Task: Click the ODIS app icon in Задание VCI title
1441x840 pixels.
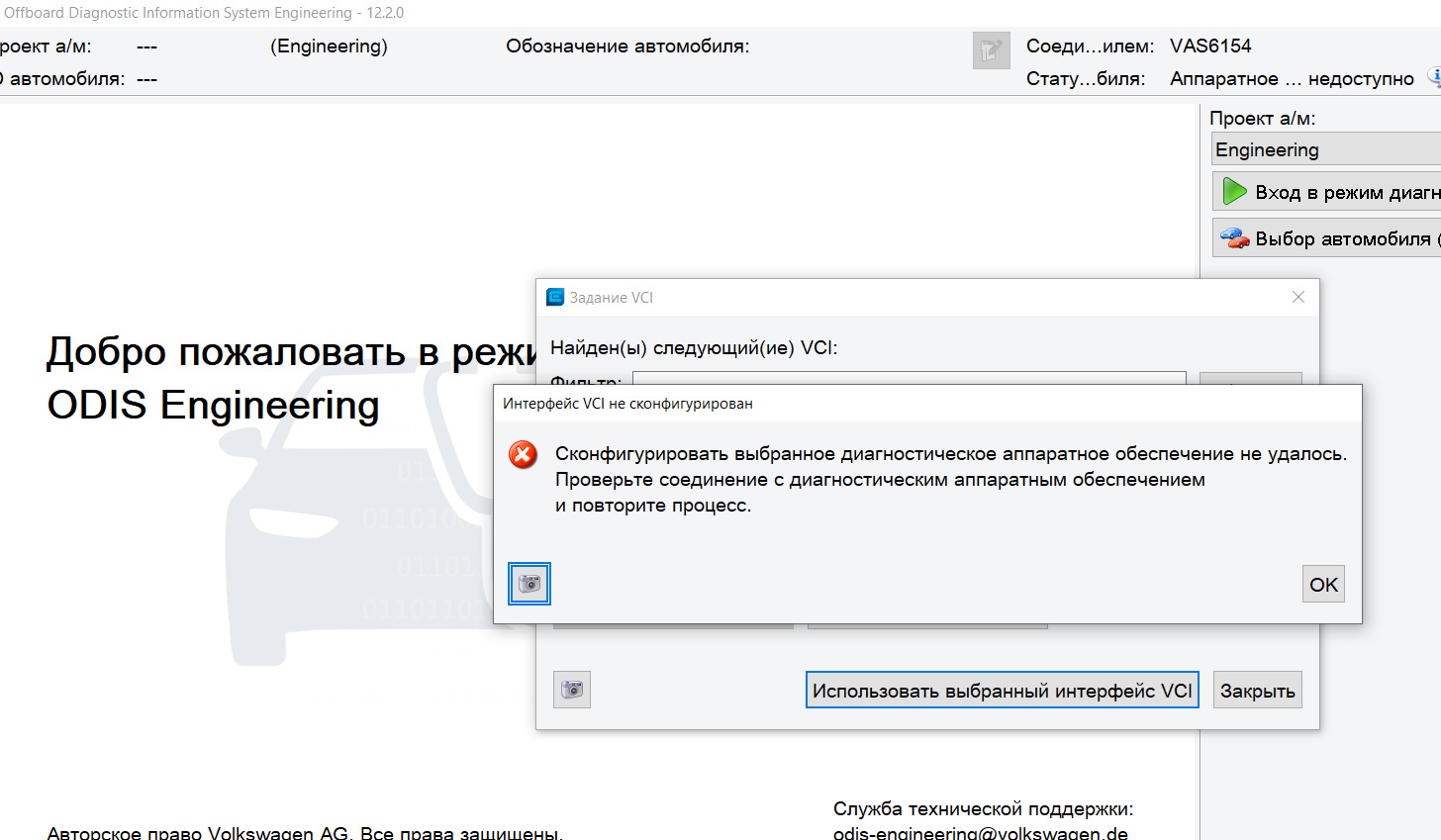Action: [555, 297]
